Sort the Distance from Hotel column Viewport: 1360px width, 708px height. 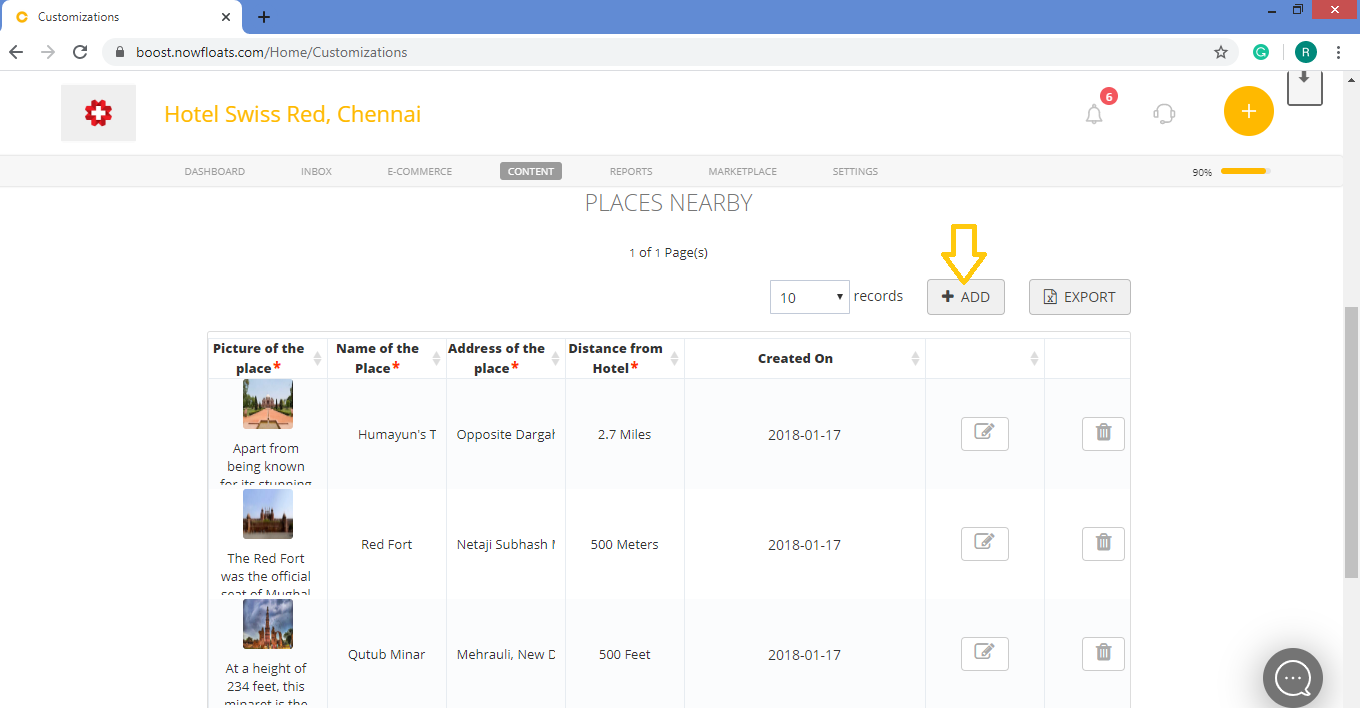pos(676,358)
